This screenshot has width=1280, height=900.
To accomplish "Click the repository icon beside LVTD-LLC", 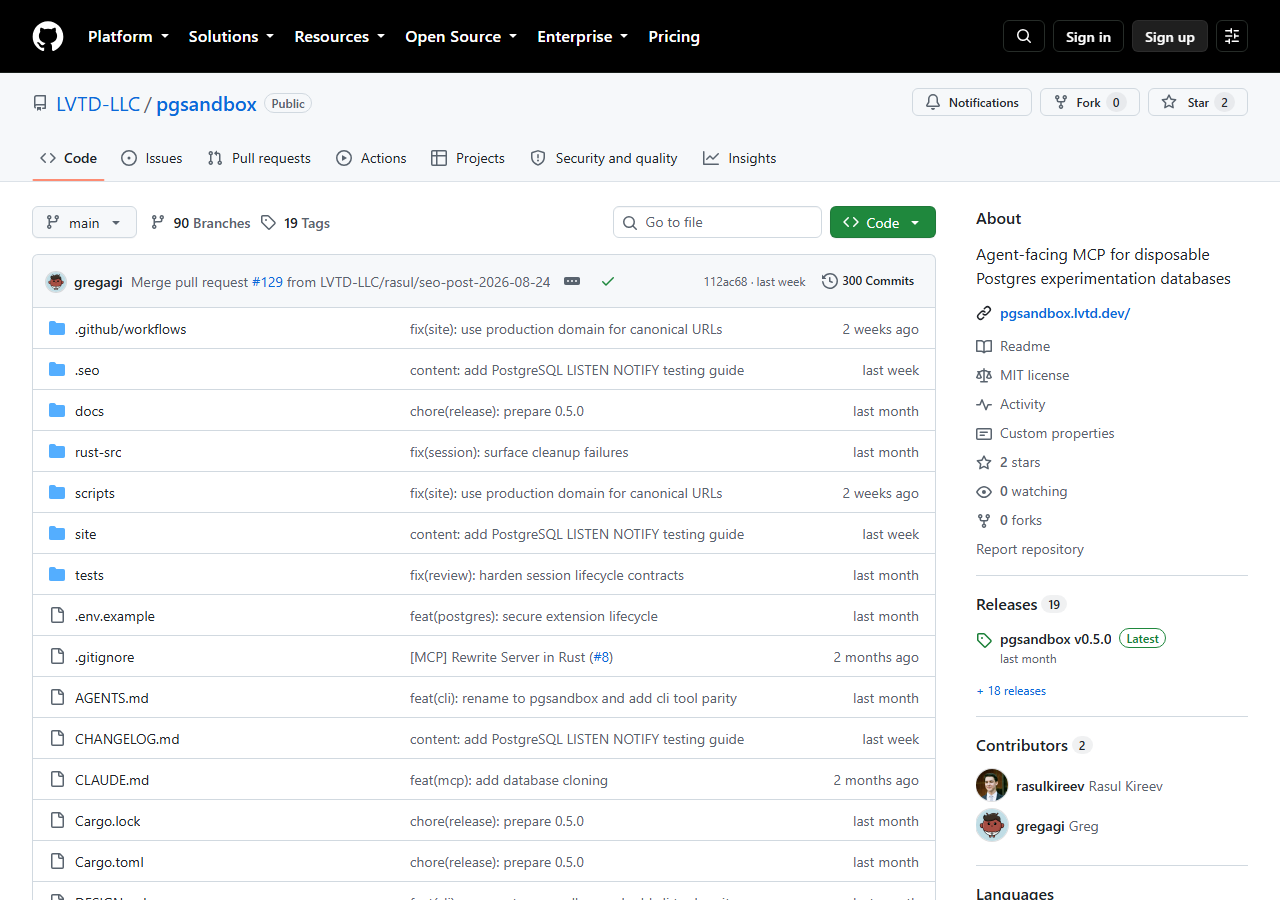I will point(40,103).
